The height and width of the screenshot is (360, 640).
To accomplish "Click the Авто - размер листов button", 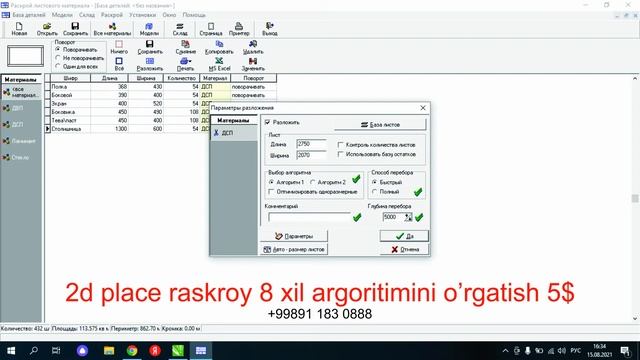I will pos(294,249).
